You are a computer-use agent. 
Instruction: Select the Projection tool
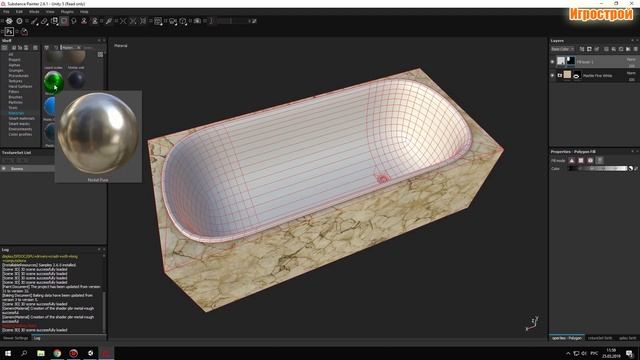(54, 21)
